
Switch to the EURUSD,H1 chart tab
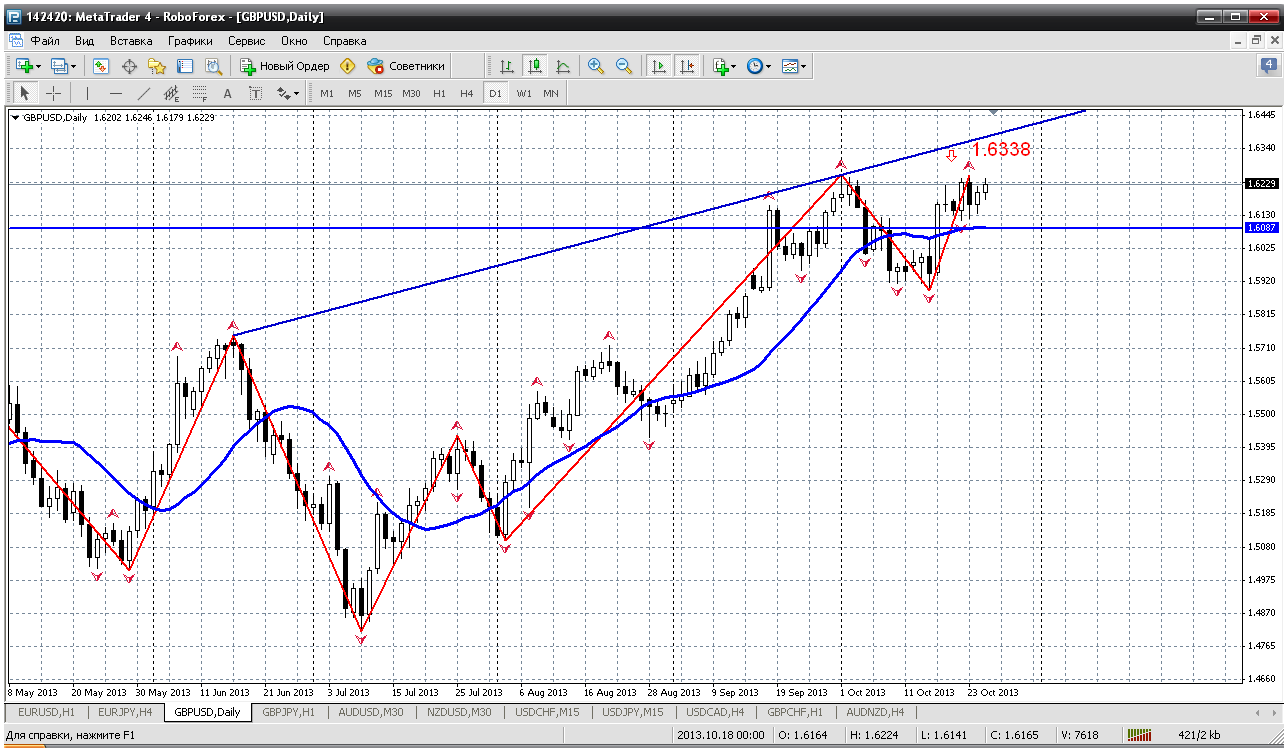click(44, 712)
